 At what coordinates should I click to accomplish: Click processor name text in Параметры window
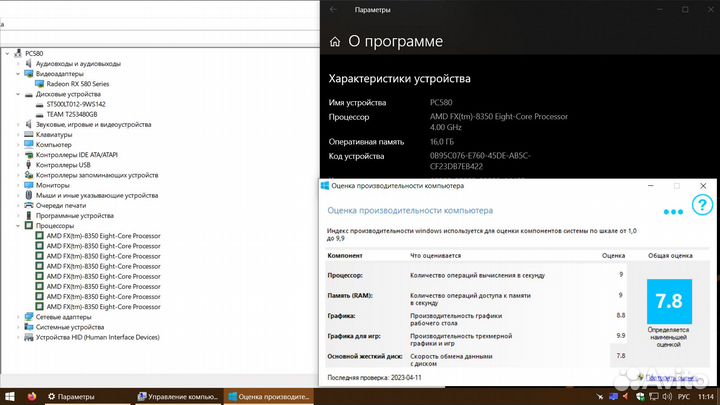pyautogui.click(x=499, y=122)
